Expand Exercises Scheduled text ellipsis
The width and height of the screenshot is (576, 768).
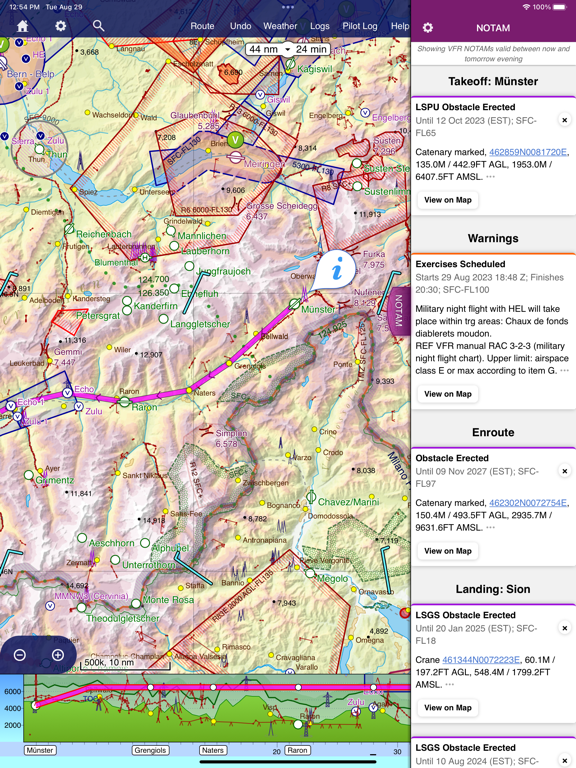tap(564, 370)
